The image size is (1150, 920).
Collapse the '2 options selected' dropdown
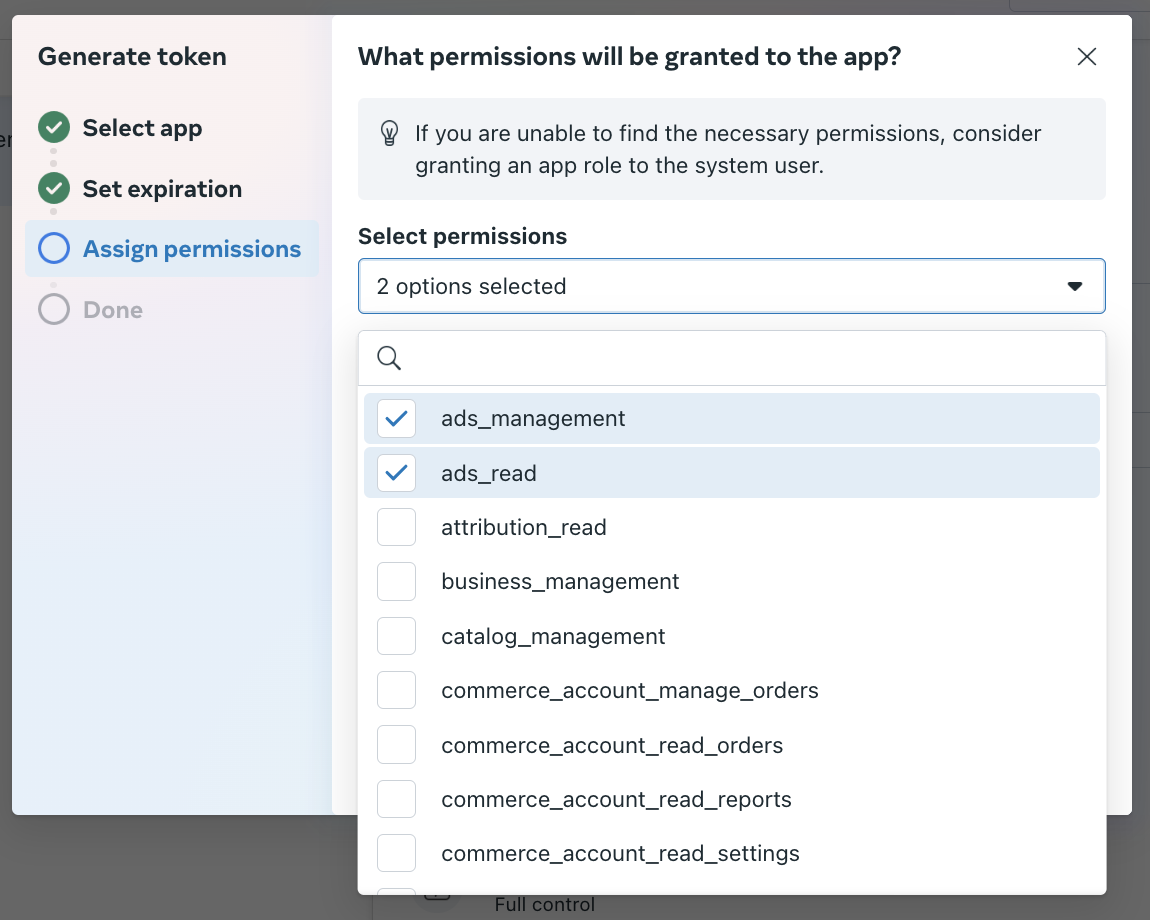[x=731, y=286]
